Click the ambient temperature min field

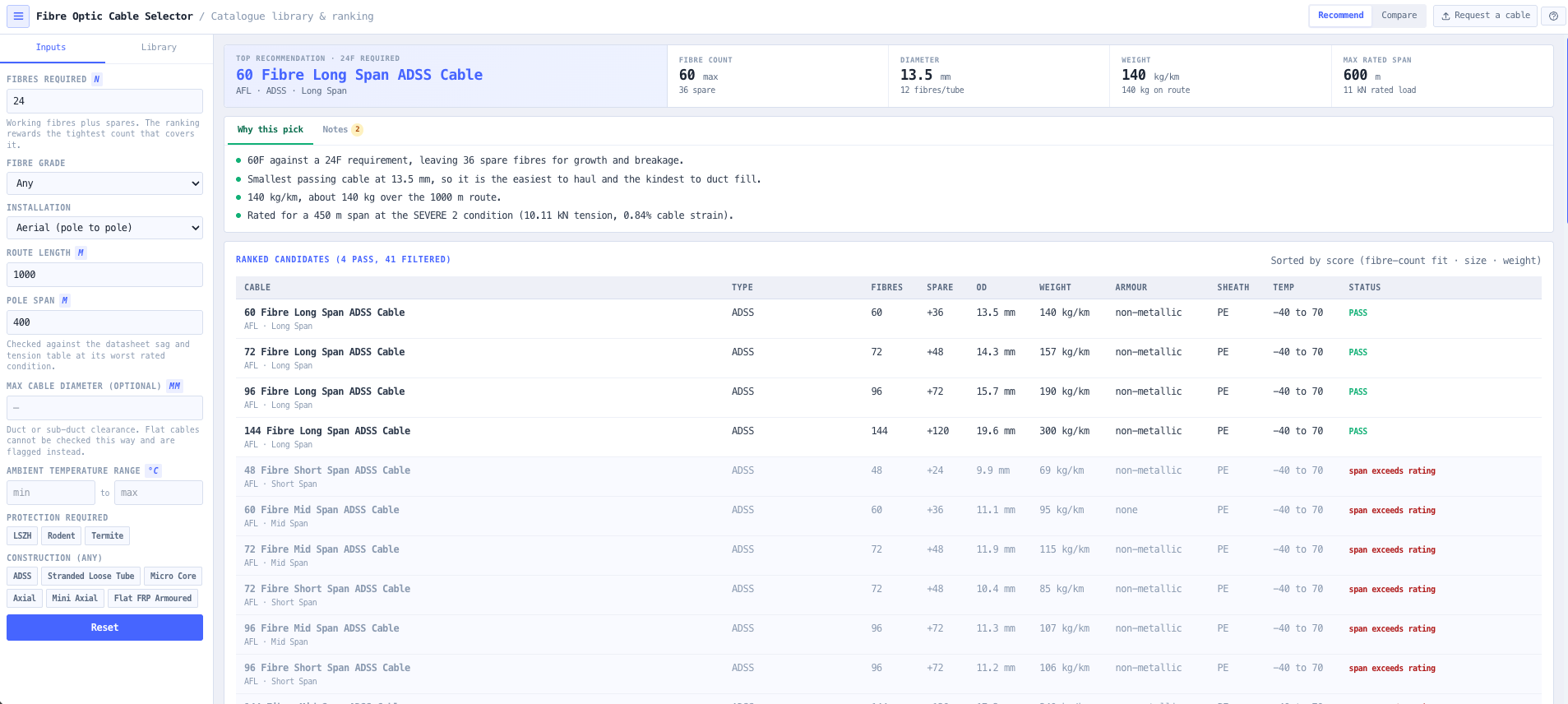click(51, 493)
